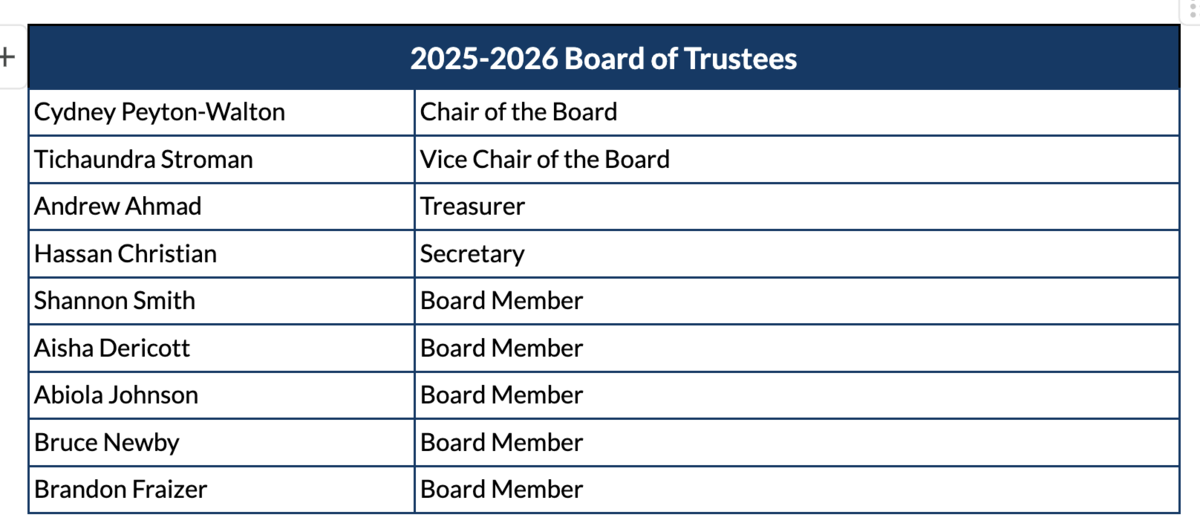This screenshot has width=1200, height=532.
Task: Select Board Member cell beside Shannon Smith
Action: tap(797, 300)
